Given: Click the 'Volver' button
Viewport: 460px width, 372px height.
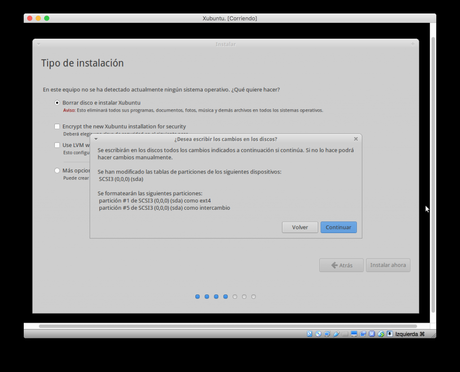Looking at the screenshot, I should tap(300, 227).
